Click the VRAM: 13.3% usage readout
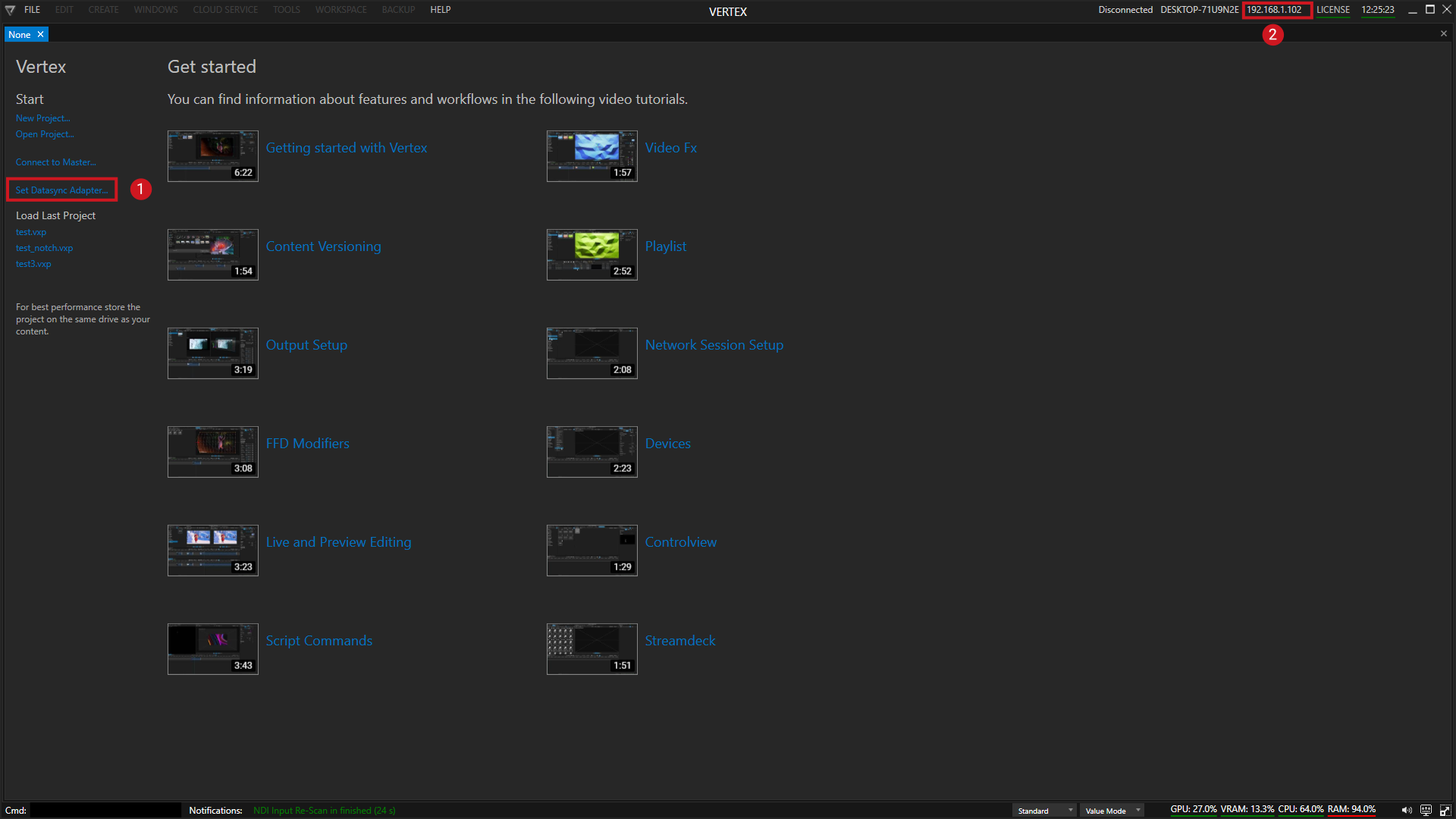Screen dimensions: 1456x819 tap(1247, 809)
